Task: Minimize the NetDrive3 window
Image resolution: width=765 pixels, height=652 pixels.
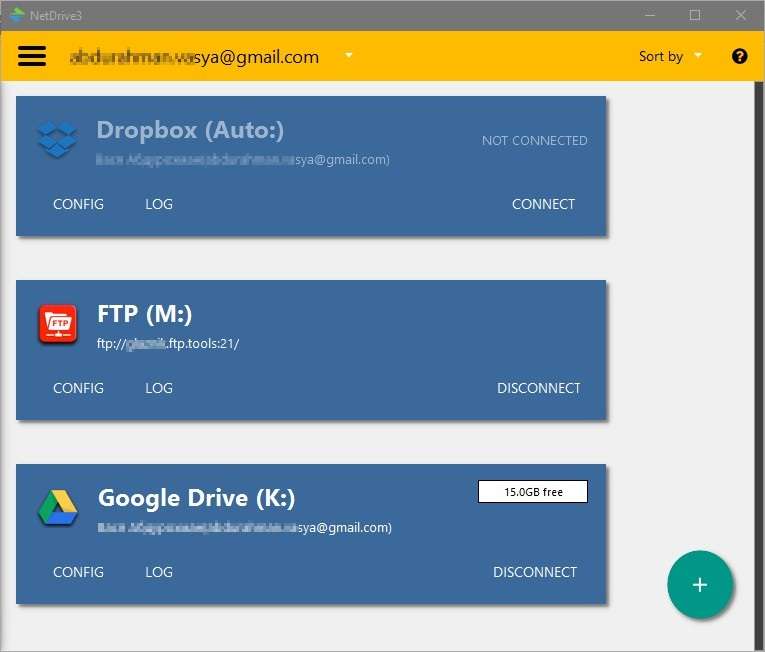Action: click(650, 15)
